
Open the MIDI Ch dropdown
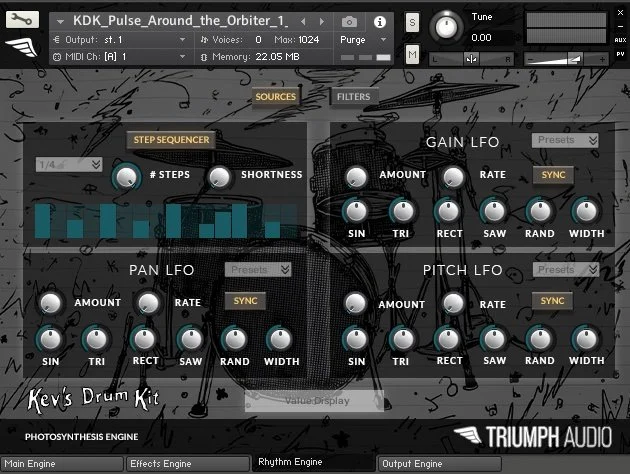click(120, 57)
